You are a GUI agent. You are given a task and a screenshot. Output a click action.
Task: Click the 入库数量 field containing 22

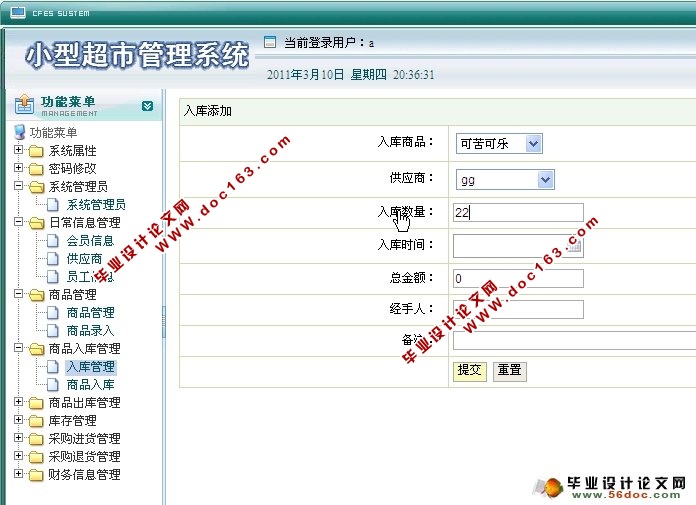(x=518, y=213)
